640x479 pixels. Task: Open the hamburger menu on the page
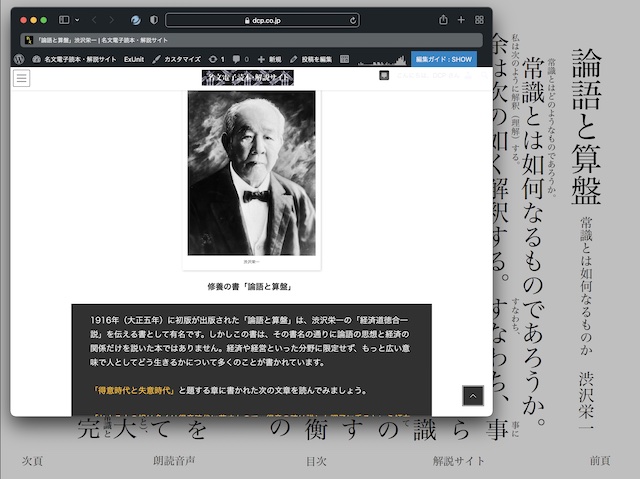click(x=22, y=78)
